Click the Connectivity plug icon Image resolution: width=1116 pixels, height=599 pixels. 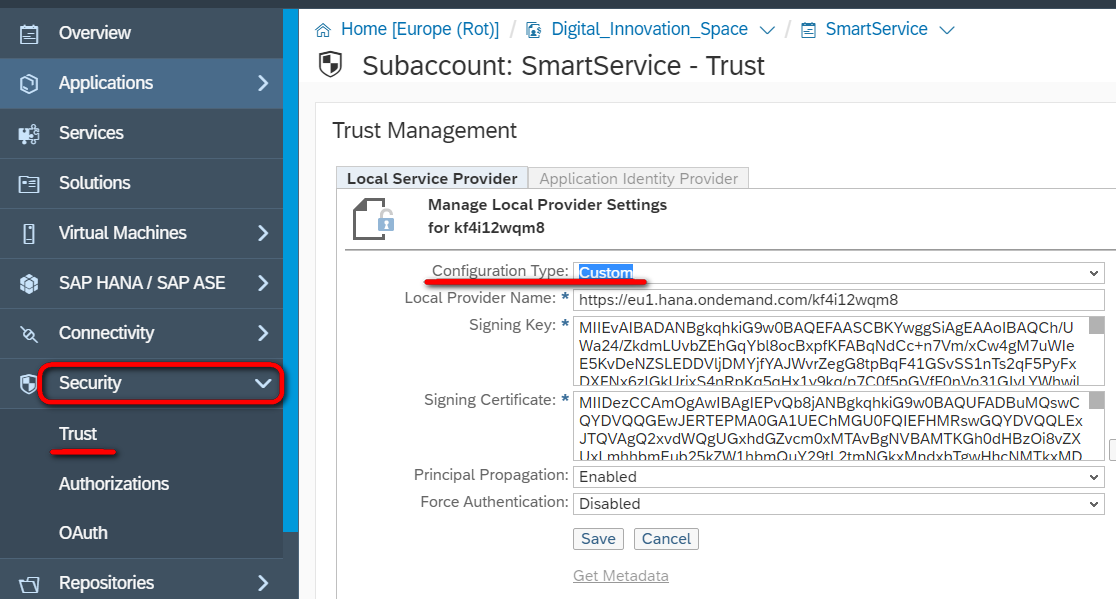(28, 334)
